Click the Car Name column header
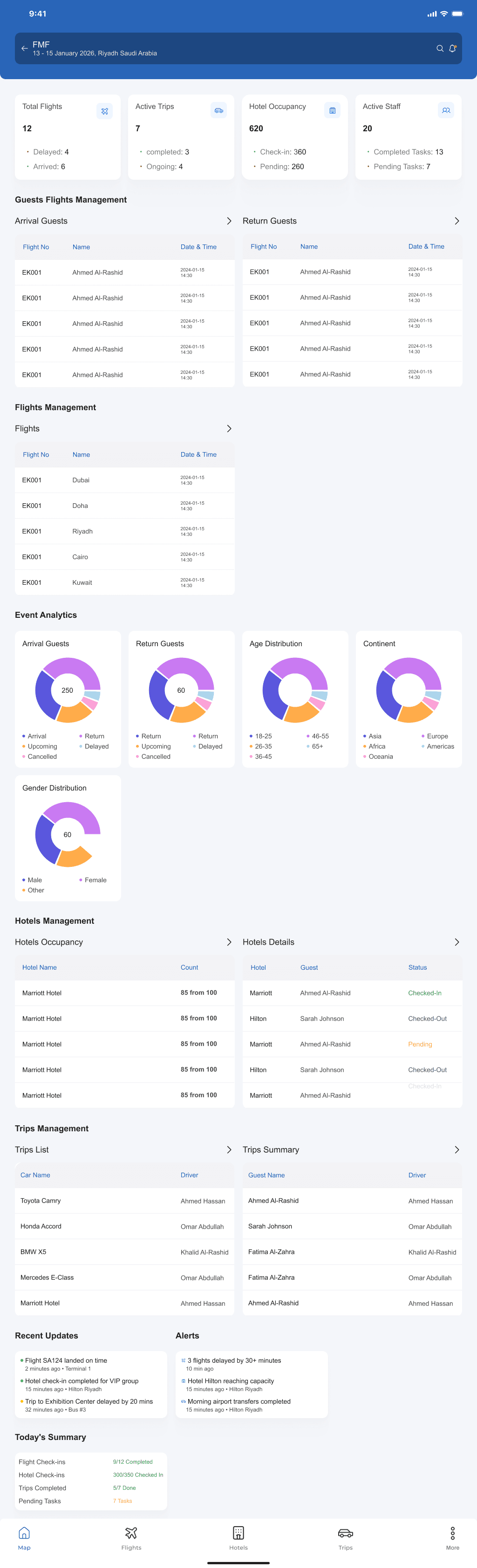Viewport: 477px width, 1568px height. coord(35,1175)
